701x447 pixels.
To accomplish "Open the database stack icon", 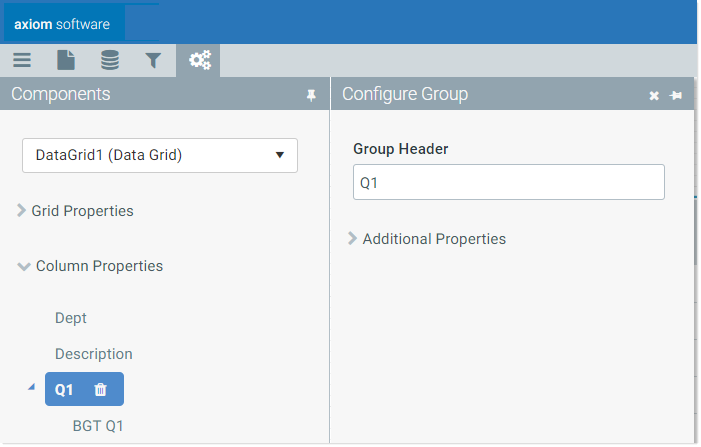I will (110, 60).
